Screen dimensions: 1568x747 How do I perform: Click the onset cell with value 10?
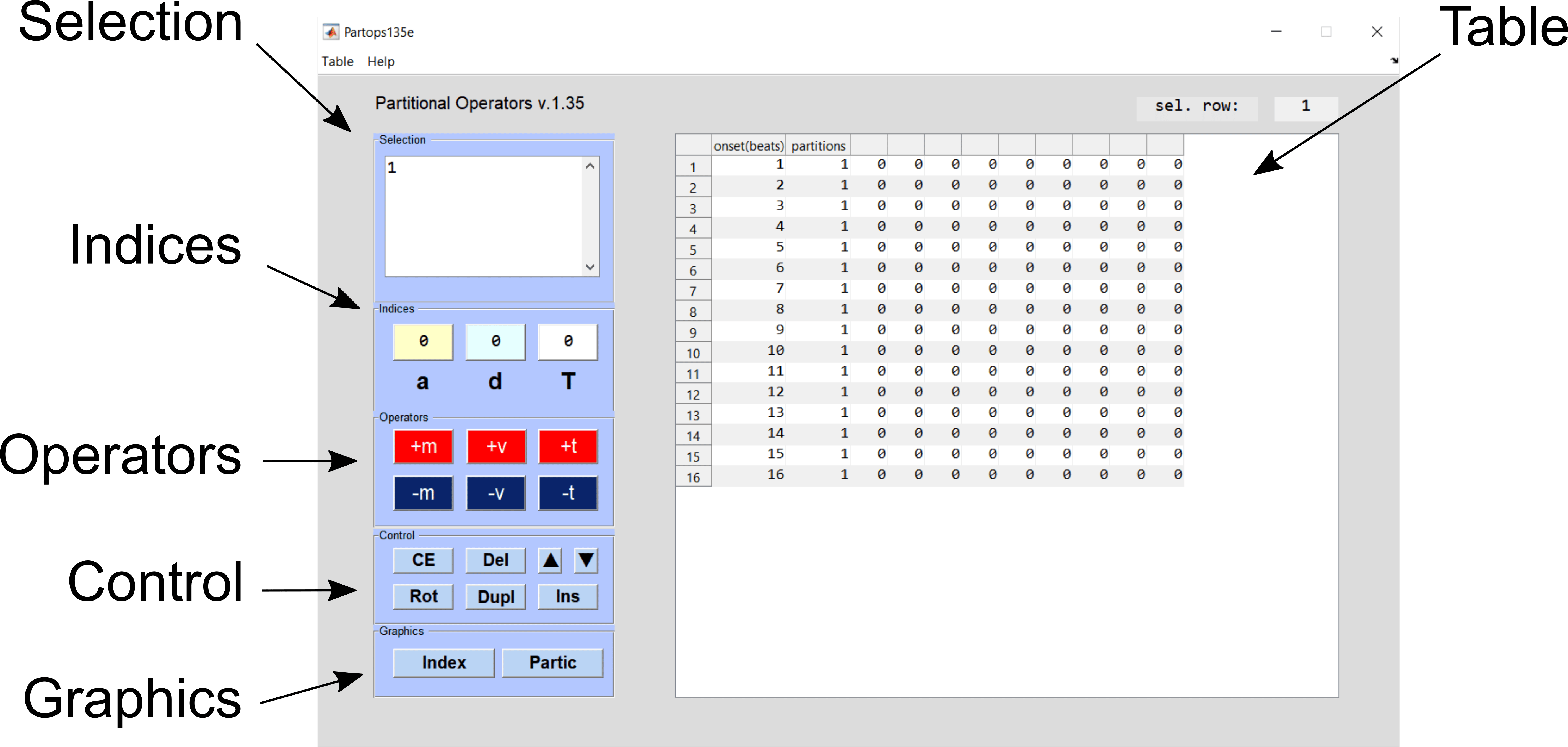coord(749,351)
